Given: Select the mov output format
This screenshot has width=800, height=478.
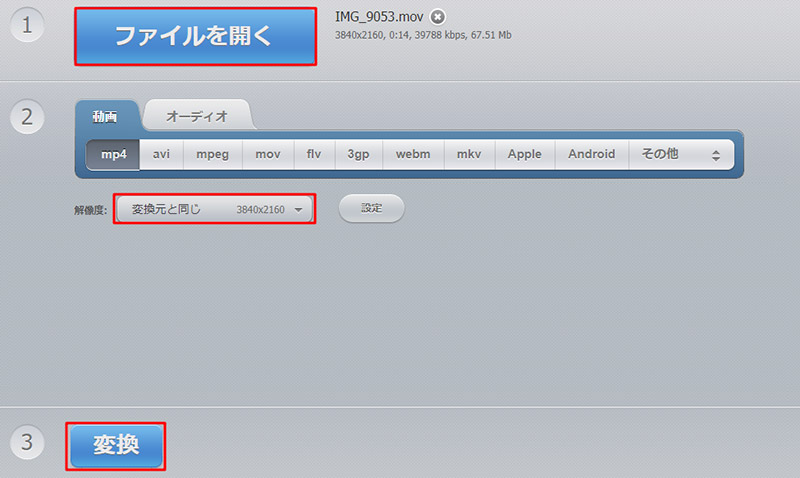Looking at the screenshot, I should (268, 154).
